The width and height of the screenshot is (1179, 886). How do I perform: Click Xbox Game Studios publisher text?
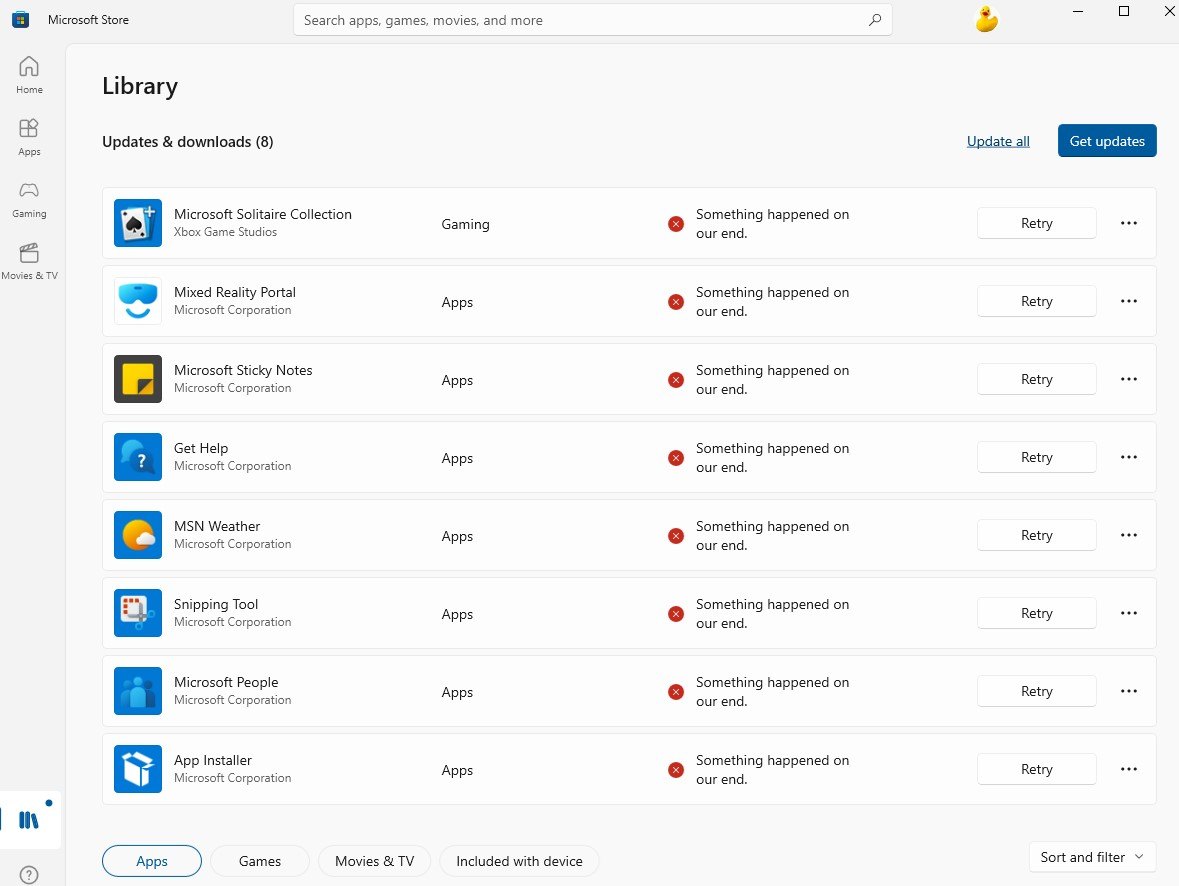tap(226, 232)
